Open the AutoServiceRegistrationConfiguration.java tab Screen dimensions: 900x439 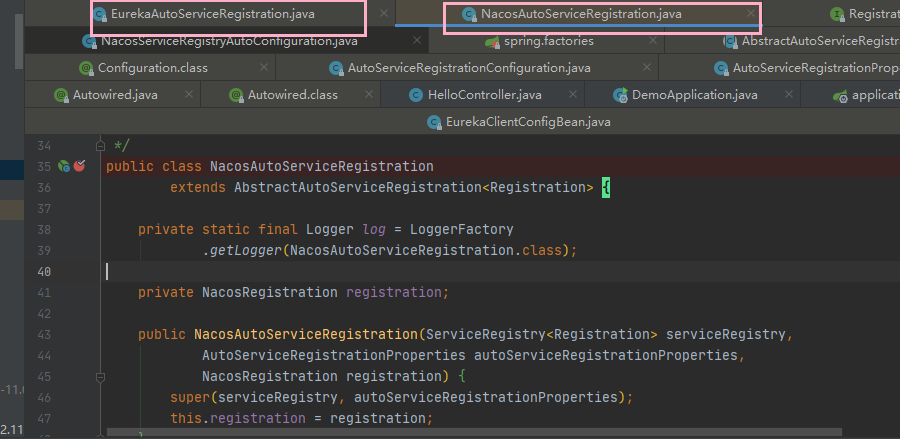469,68
